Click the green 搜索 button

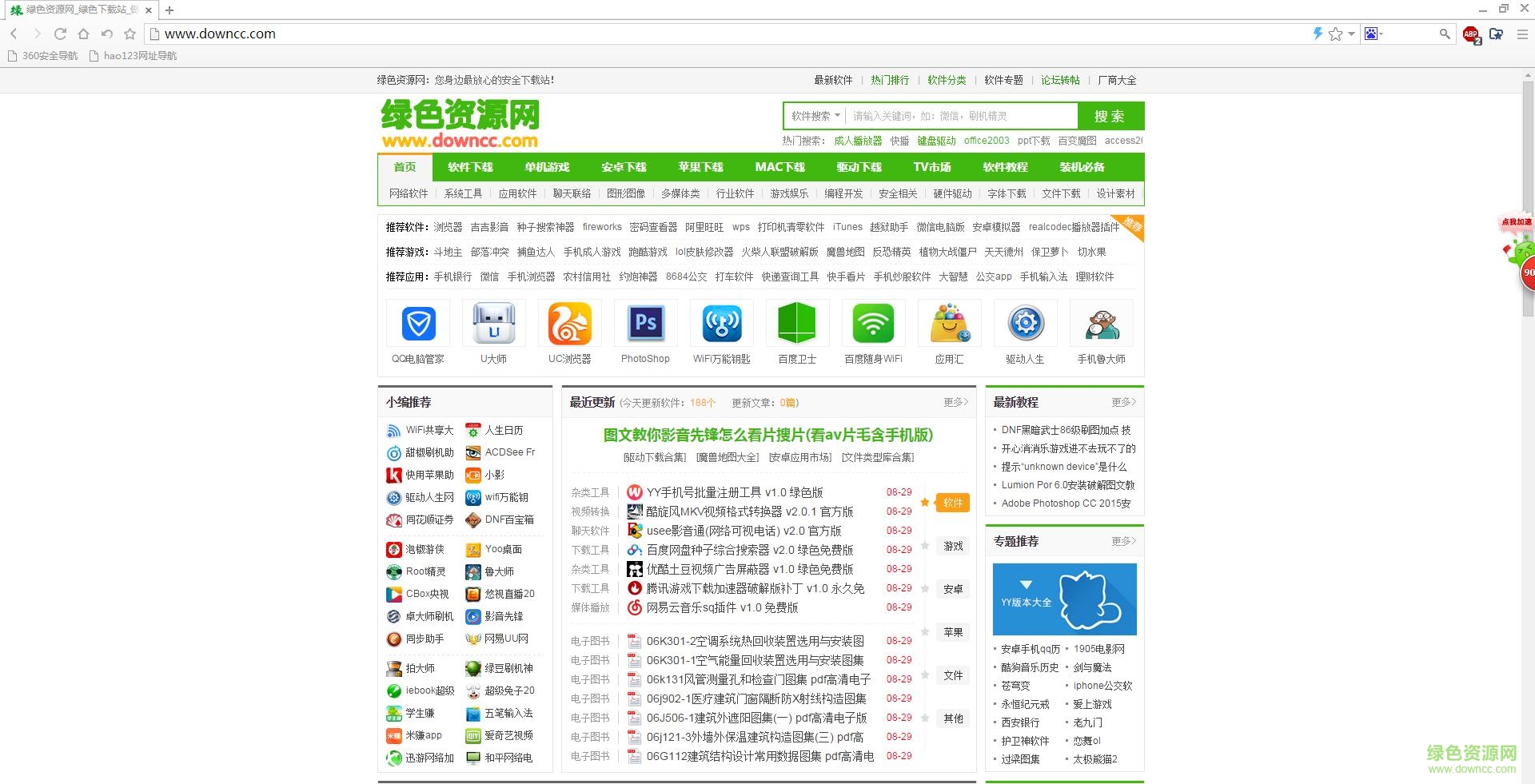pyautogui.click(x=1110, y=116)
